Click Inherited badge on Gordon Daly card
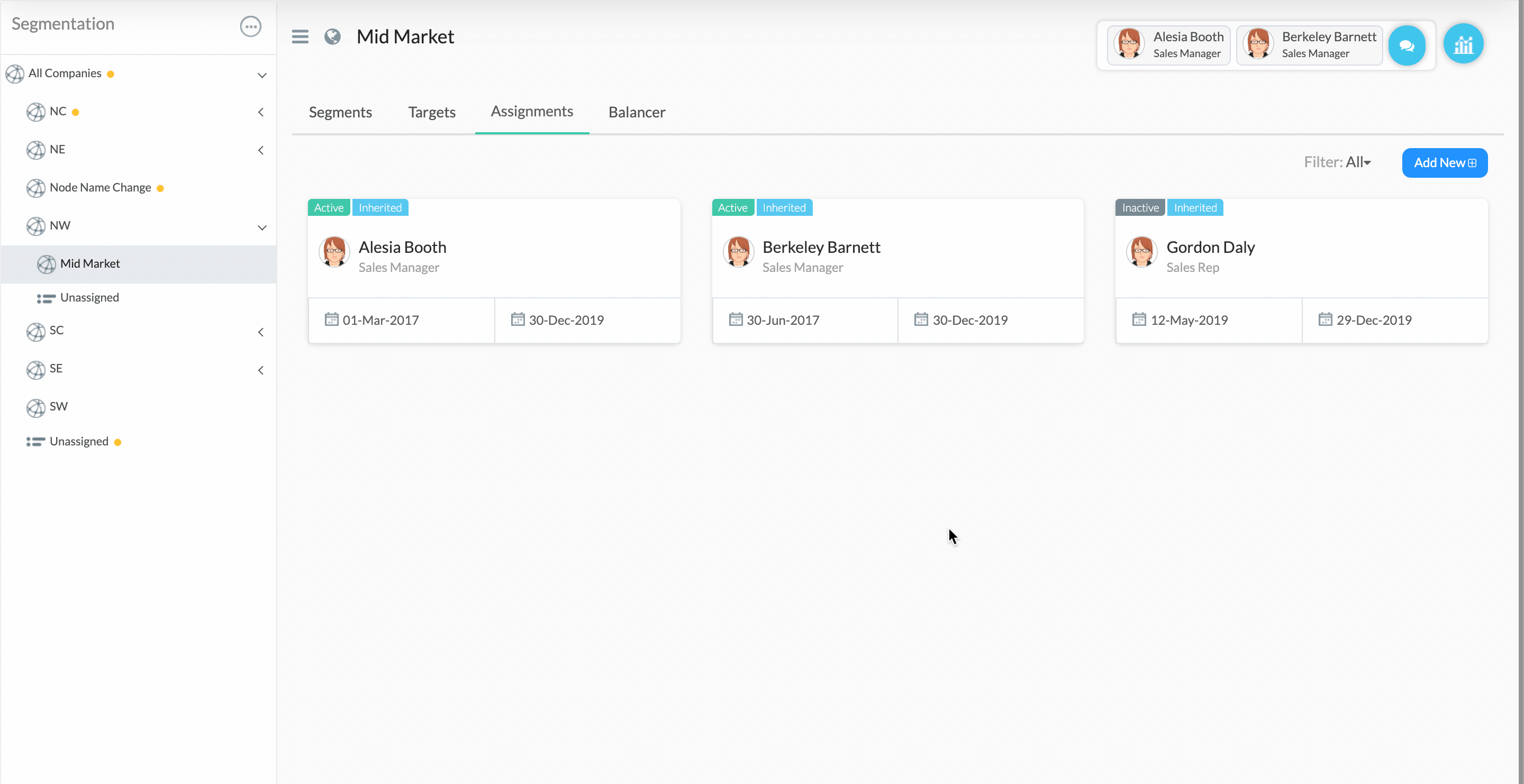Image resolution: width=1524 pixels, height=784 pixels. [x=1195, y=207]
